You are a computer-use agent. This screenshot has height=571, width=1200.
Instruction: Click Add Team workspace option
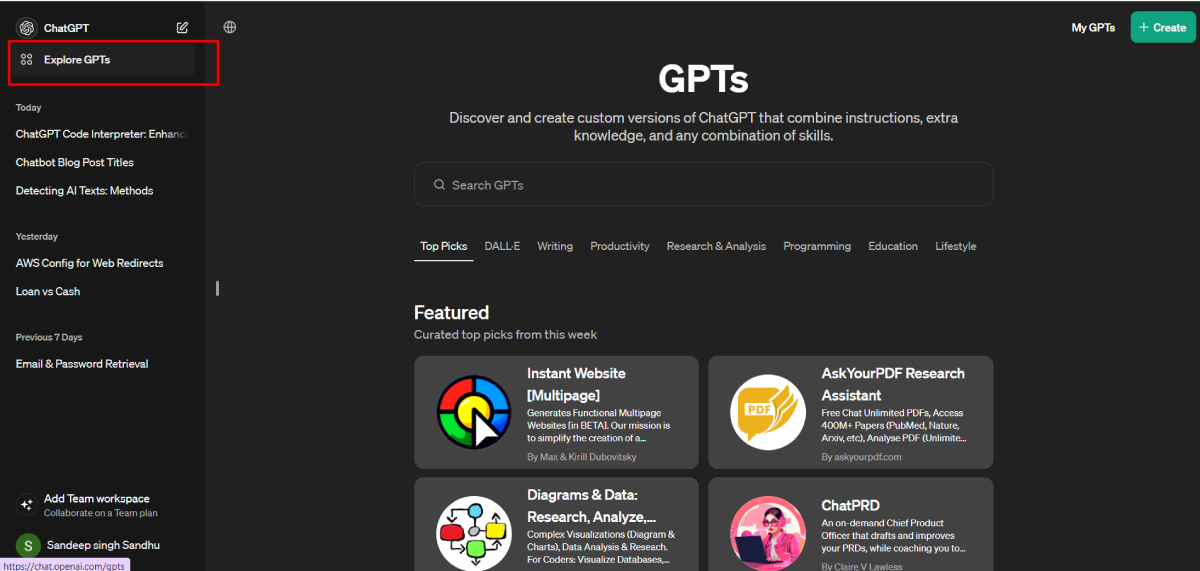(x=103, y=505)
